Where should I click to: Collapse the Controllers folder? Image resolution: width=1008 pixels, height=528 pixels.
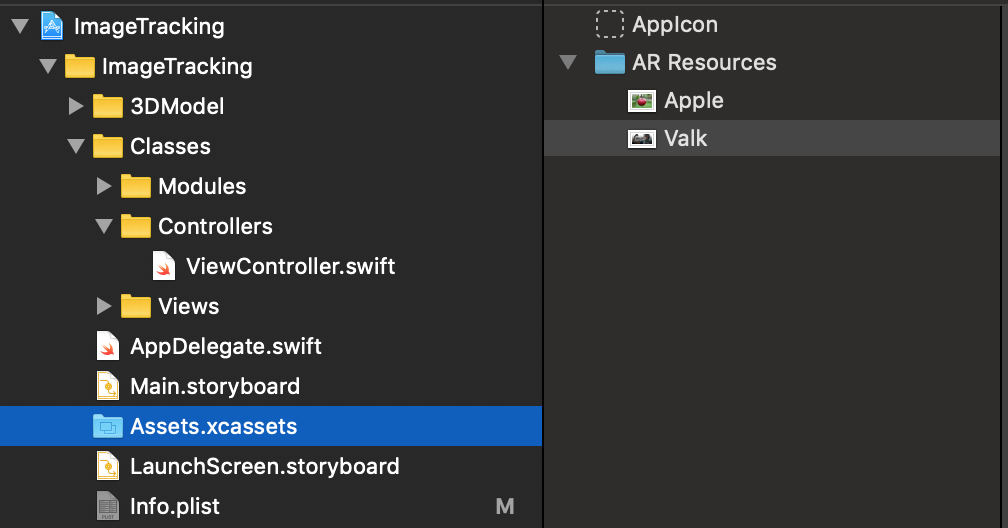(104, 226)
